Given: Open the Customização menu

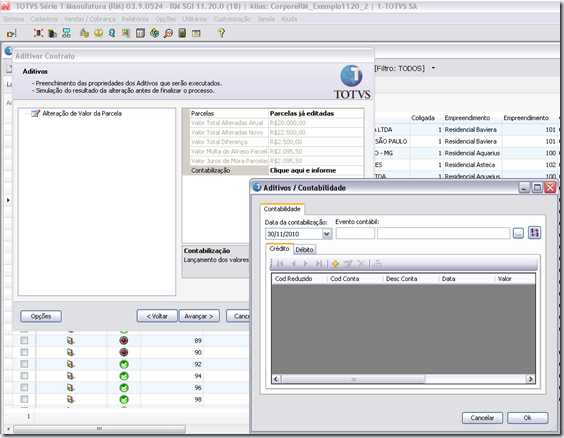Looking at the screenshot, I should point(232,19).
